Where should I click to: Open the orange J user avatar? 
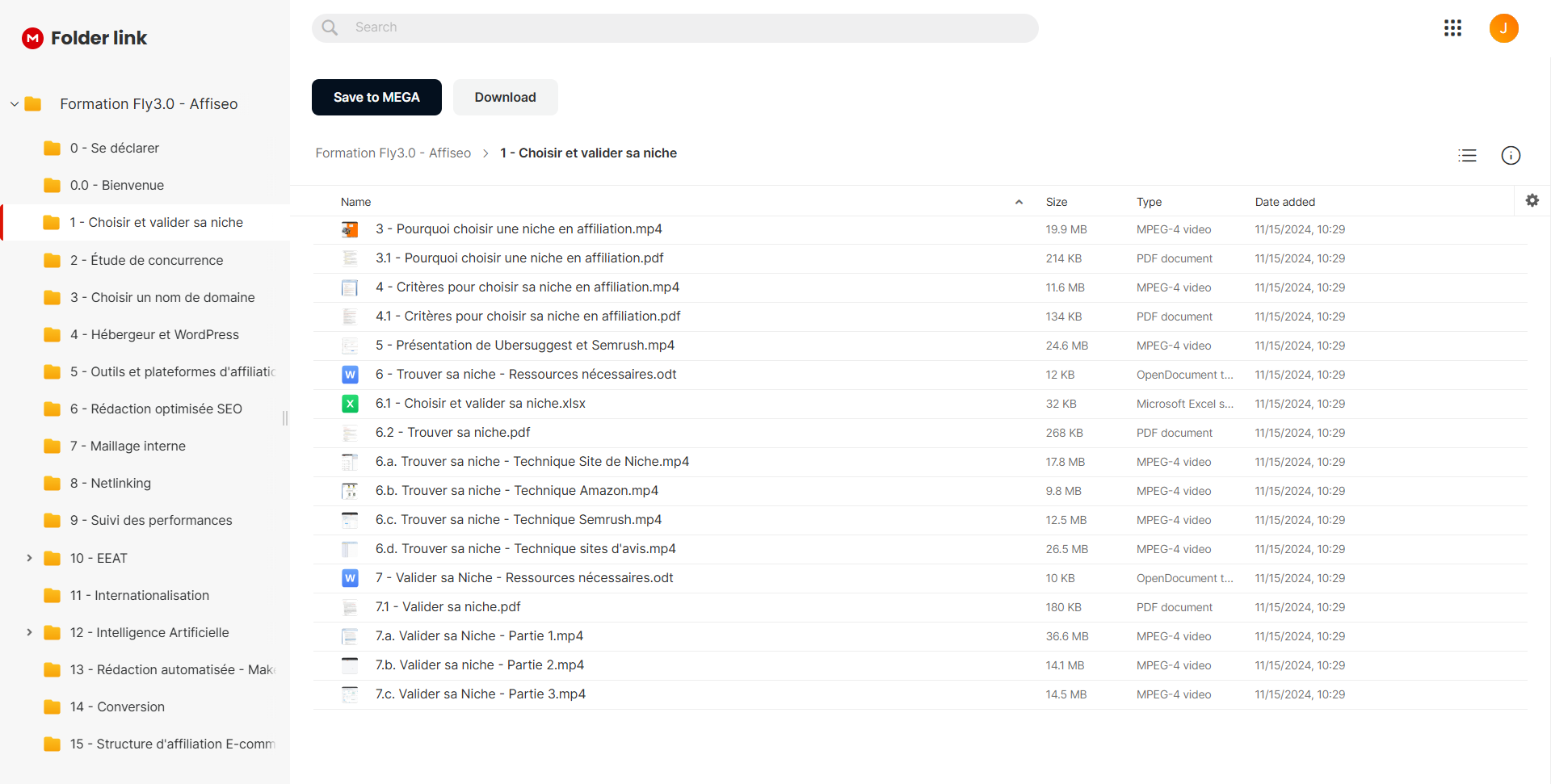pos(1503,28)
